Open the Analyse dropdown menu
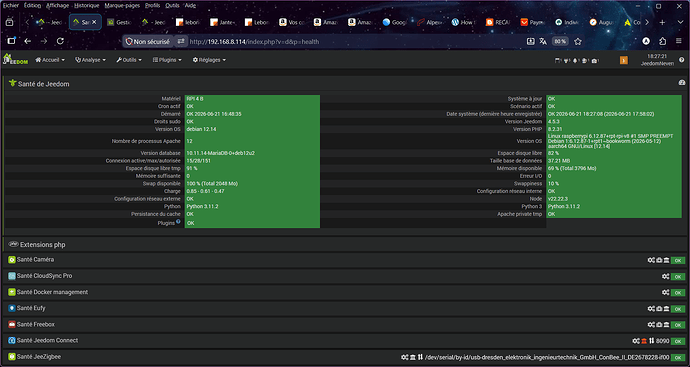The image size is (690, 367). click(x=90, y=60)
